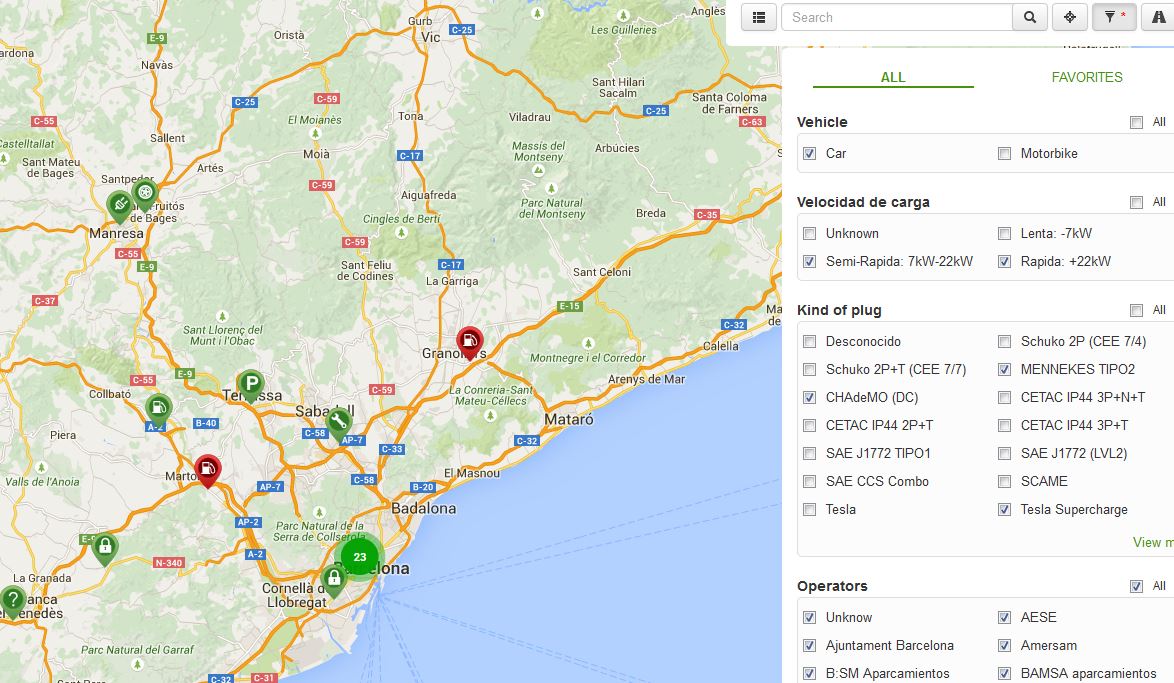Expand plug list with View more
Viewport: 1174px width, 683px height.
[x=1153, y=542]
